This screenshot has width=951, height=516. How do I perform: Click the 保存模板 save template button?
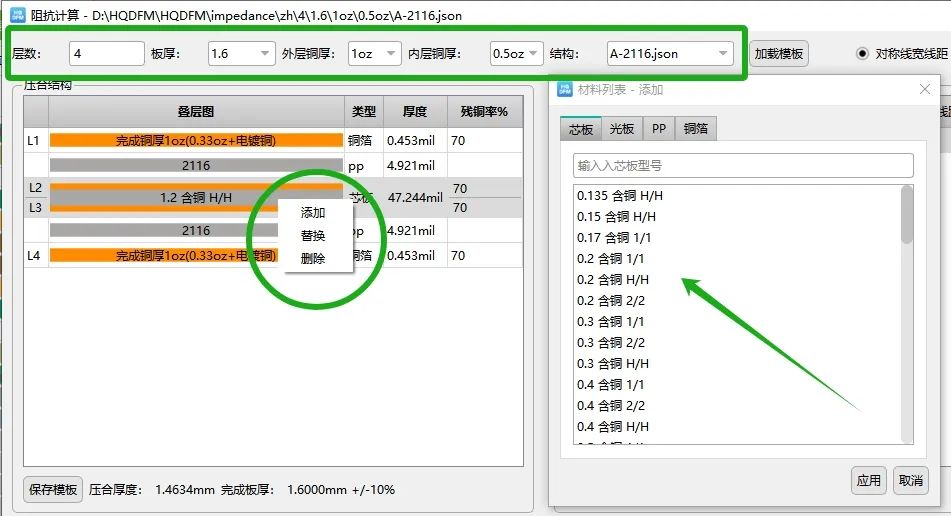pos(53,489)
